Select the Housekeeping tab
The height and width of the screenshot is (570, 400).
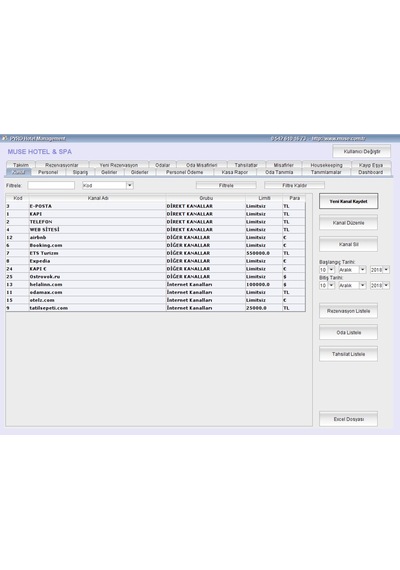[327, 165]
